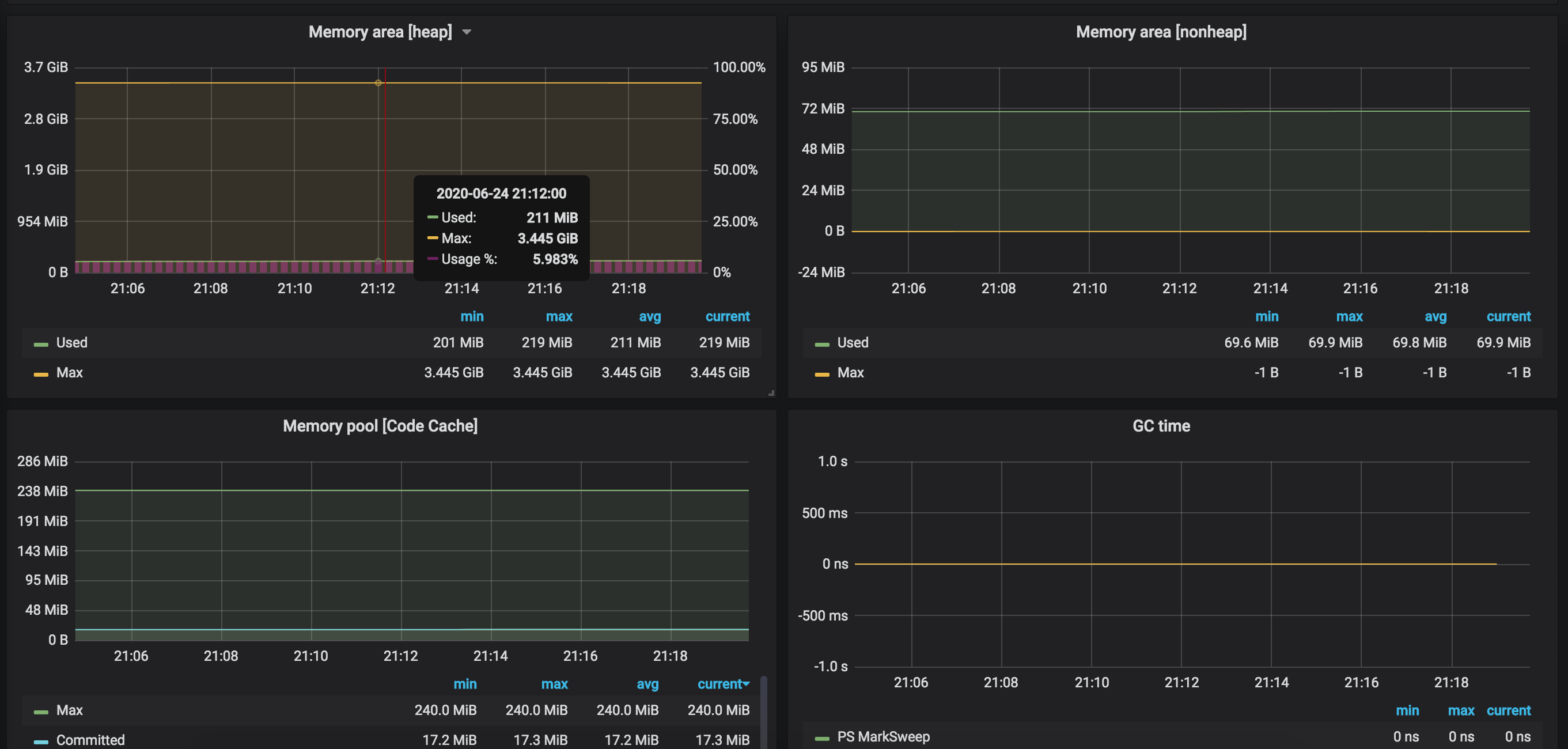Screen dimensions: 1568x749
Task: Click the 95 MiB y-axis label in nonheap chart
Action: pyautogui.click(x=823, y=67)
